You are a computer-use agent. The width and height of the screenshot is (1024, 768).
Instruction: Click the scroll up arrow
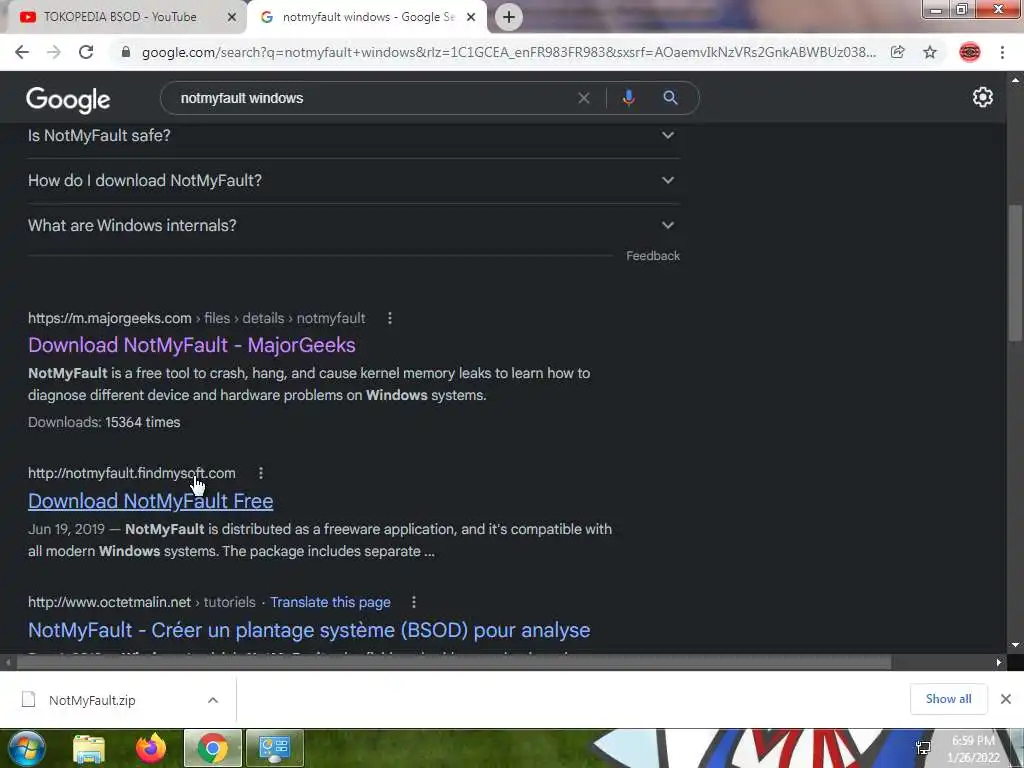tap(1015, 80)
